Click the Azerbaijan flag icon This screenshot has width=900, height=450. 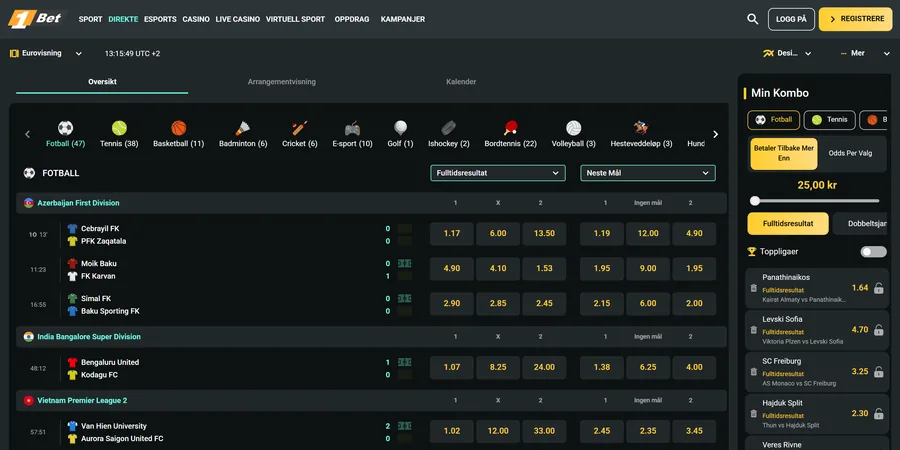point(29,203)
